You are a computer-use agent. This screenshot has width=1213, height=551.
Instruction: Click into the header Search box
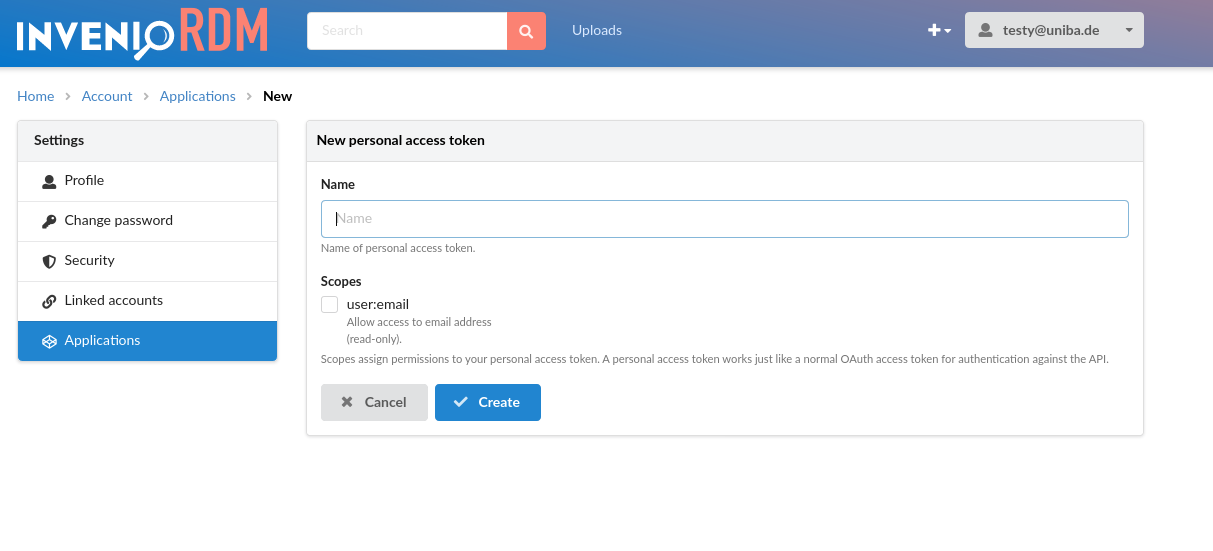(407, 31)
